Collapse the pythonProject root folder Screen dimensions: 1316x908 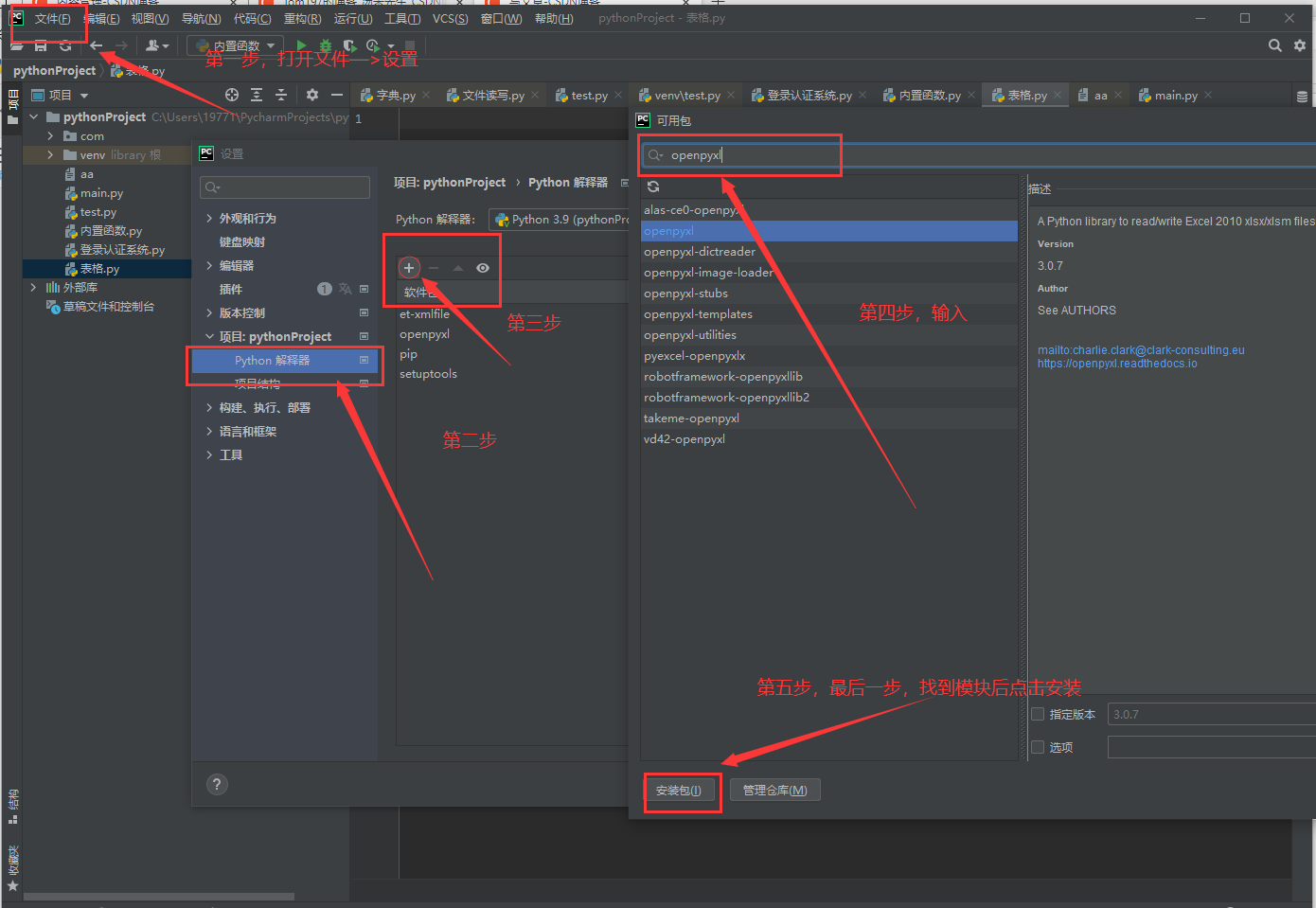(34, 116)
